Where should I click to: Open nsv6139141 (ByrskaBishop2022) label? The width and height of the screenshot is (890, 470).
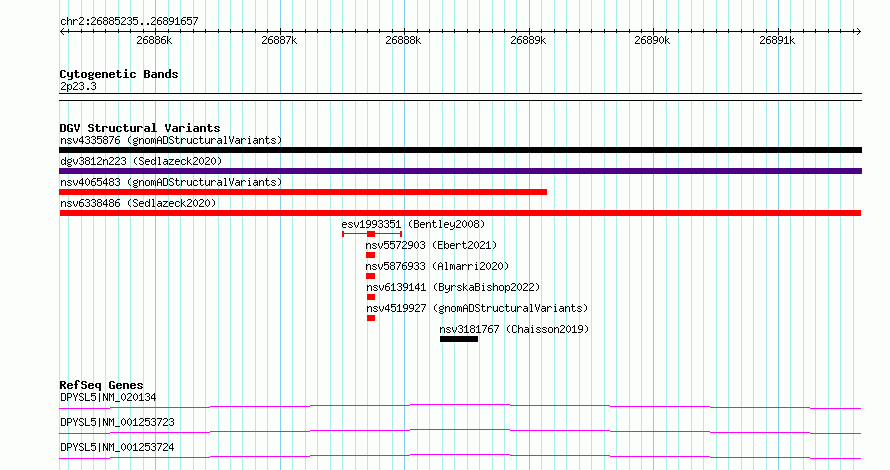pyautogui.click(x=453, y=287)
